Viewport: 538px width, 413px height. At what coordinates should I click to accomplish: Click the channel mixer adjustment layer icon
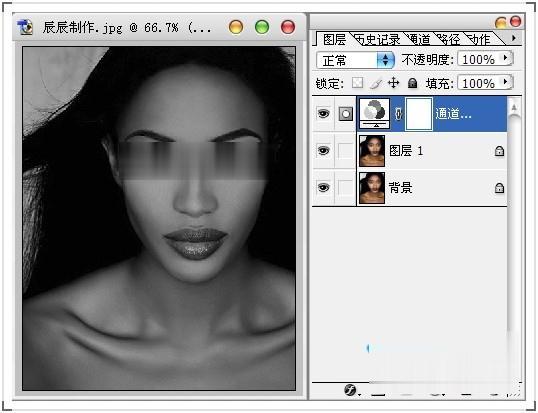point(374,113)
